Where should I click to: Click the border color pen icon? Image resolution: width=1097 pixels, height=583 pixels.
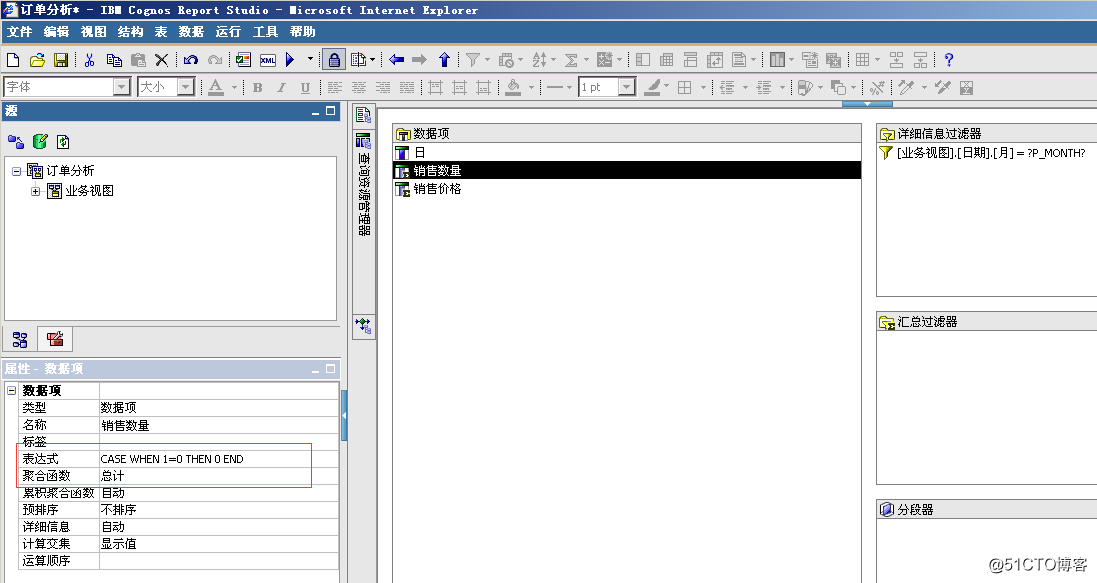[x=652, y=87]
